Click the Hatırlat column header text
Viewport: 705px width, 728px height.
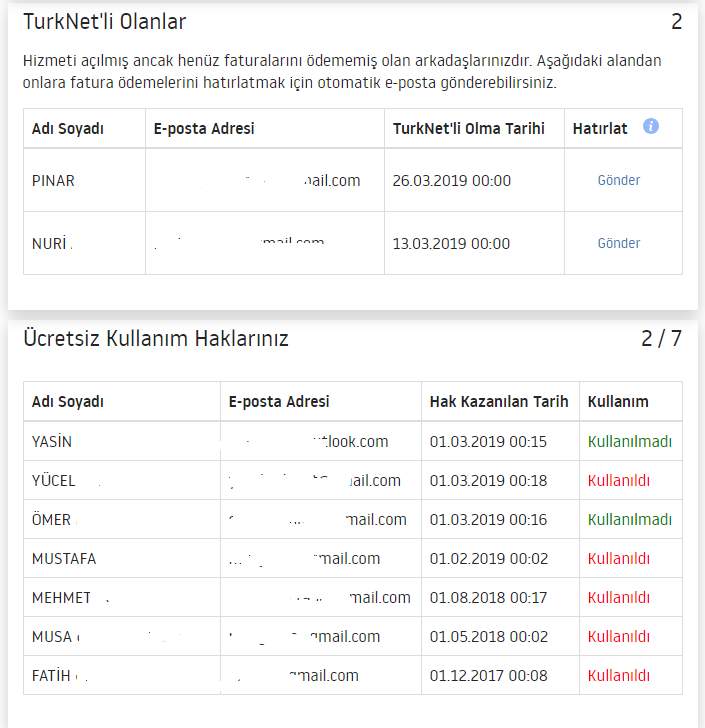coord(600,129)
